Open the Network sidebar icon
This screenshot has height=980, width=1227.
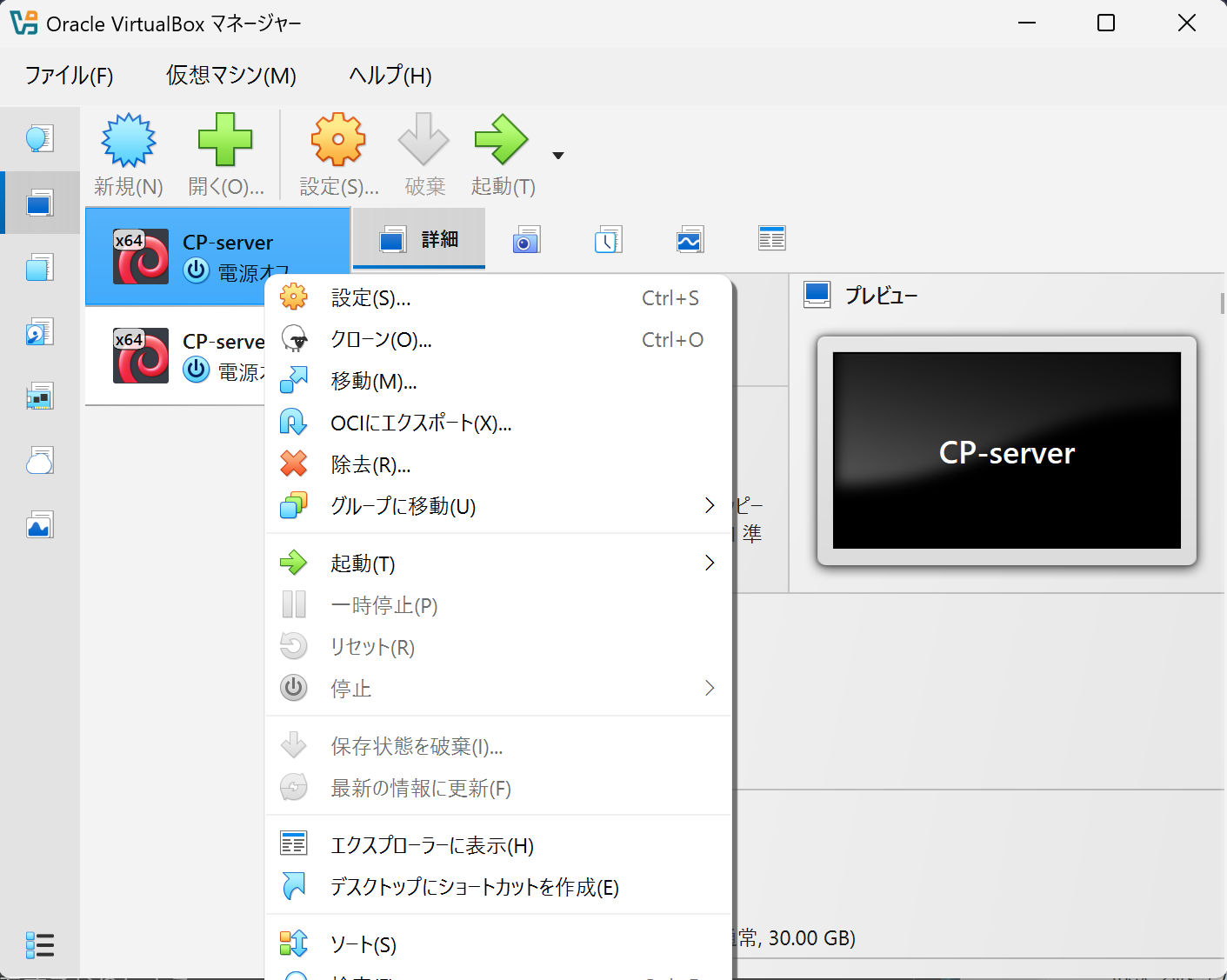pyautogui.click(x=39, y=397)
